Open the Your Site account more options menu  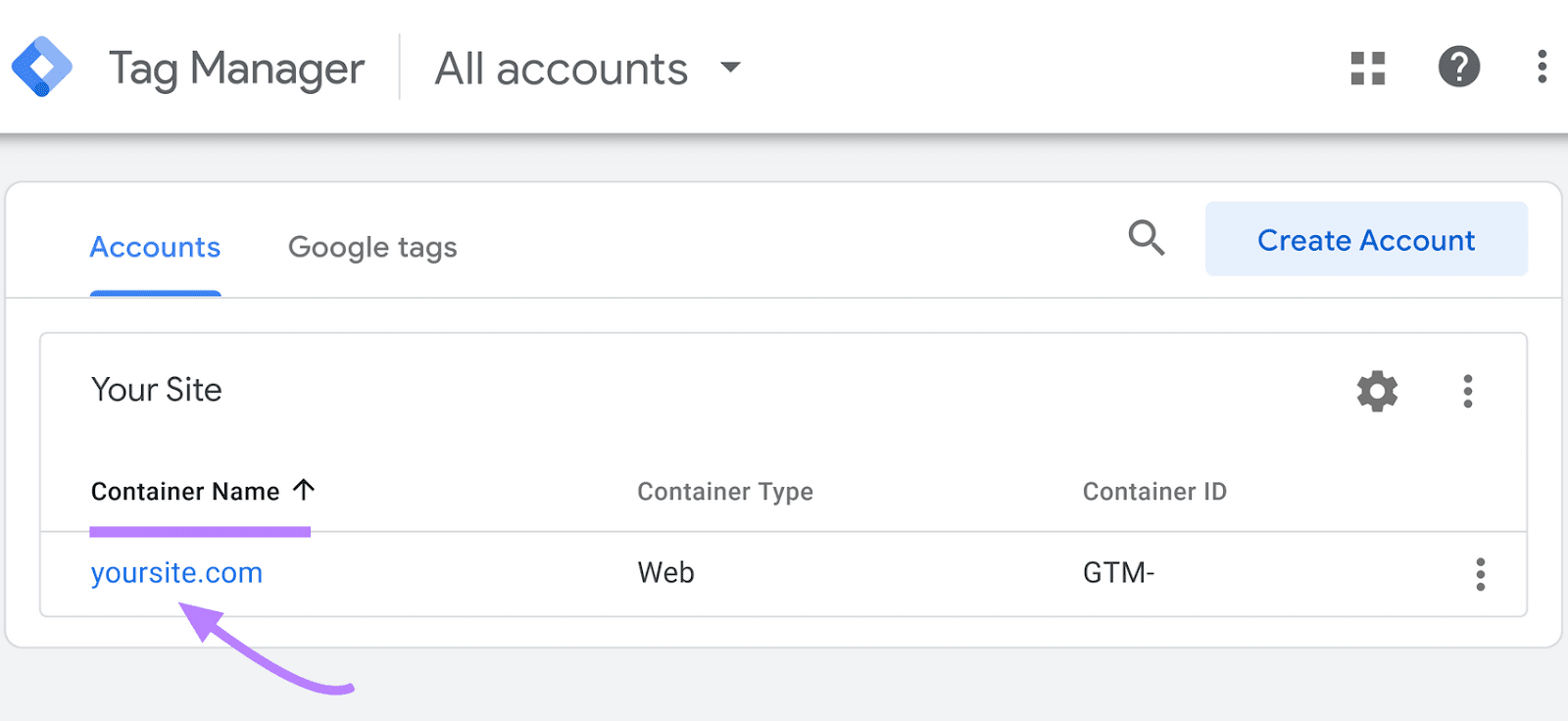pos(1468,391)
